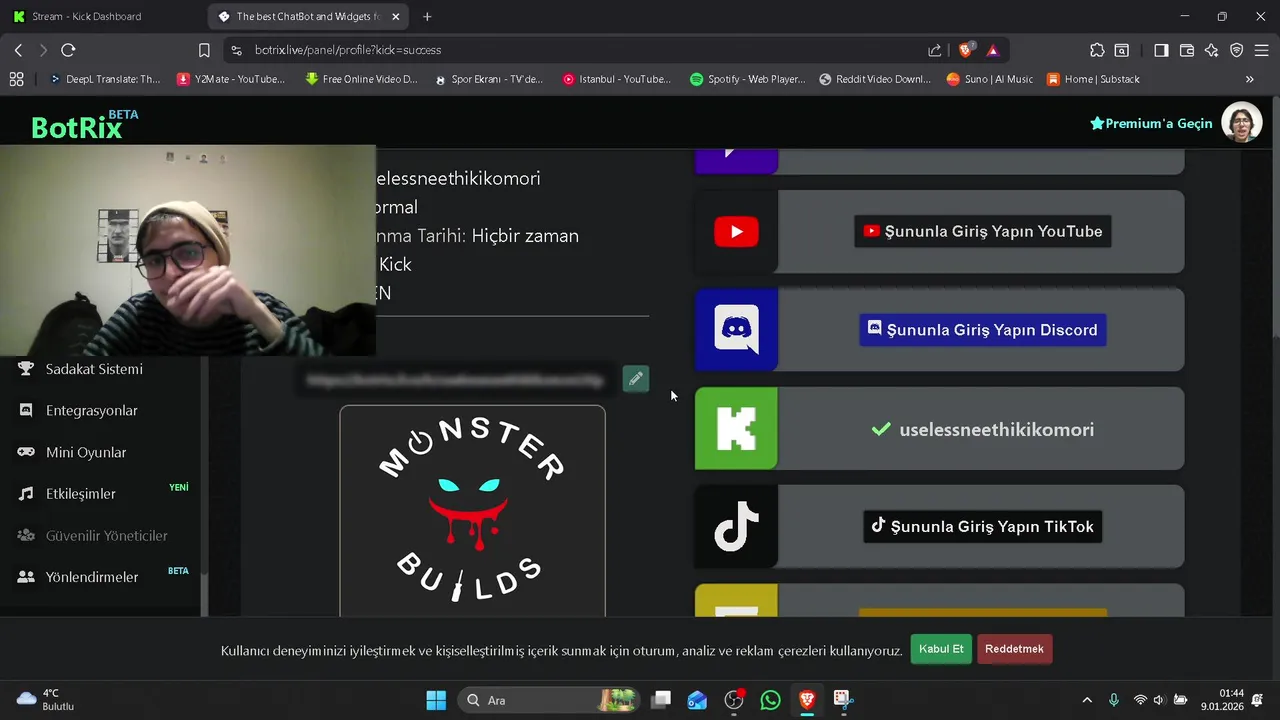Click the Monster Builds profile image

pos(472,510)
